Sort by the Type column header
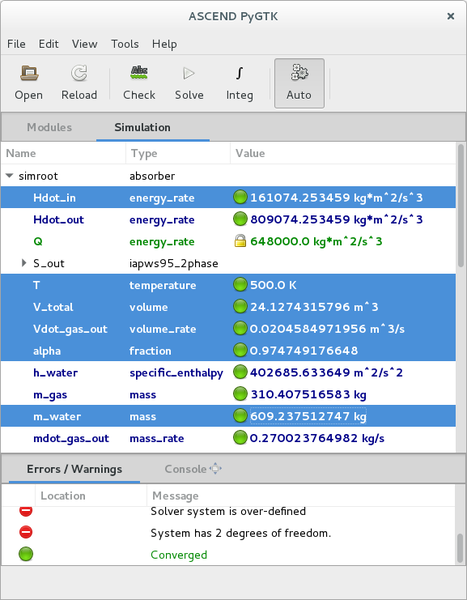 click(x=178, y=153)
